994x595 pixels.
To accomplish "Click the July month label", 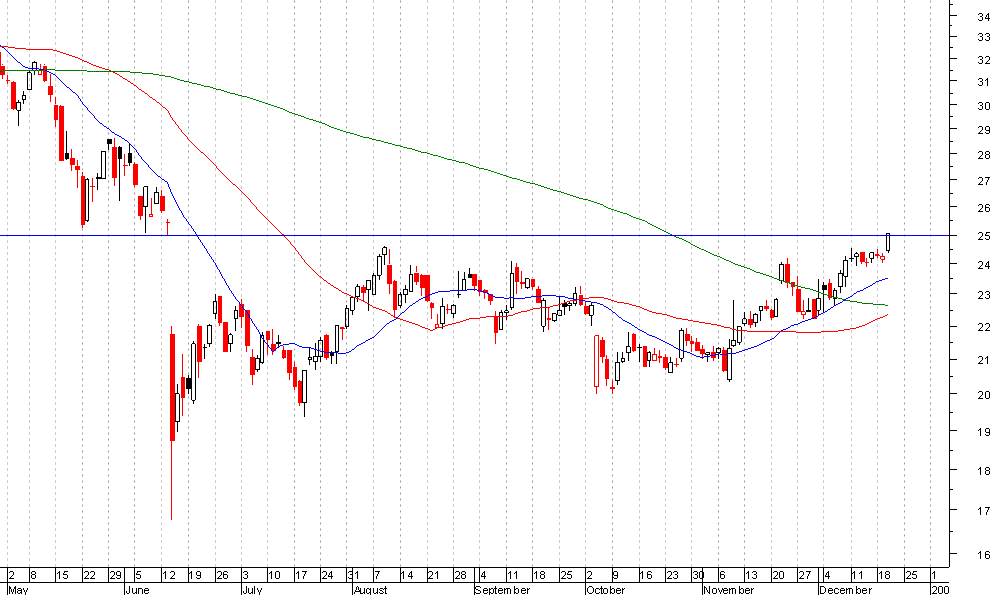I will coord(252,590).
